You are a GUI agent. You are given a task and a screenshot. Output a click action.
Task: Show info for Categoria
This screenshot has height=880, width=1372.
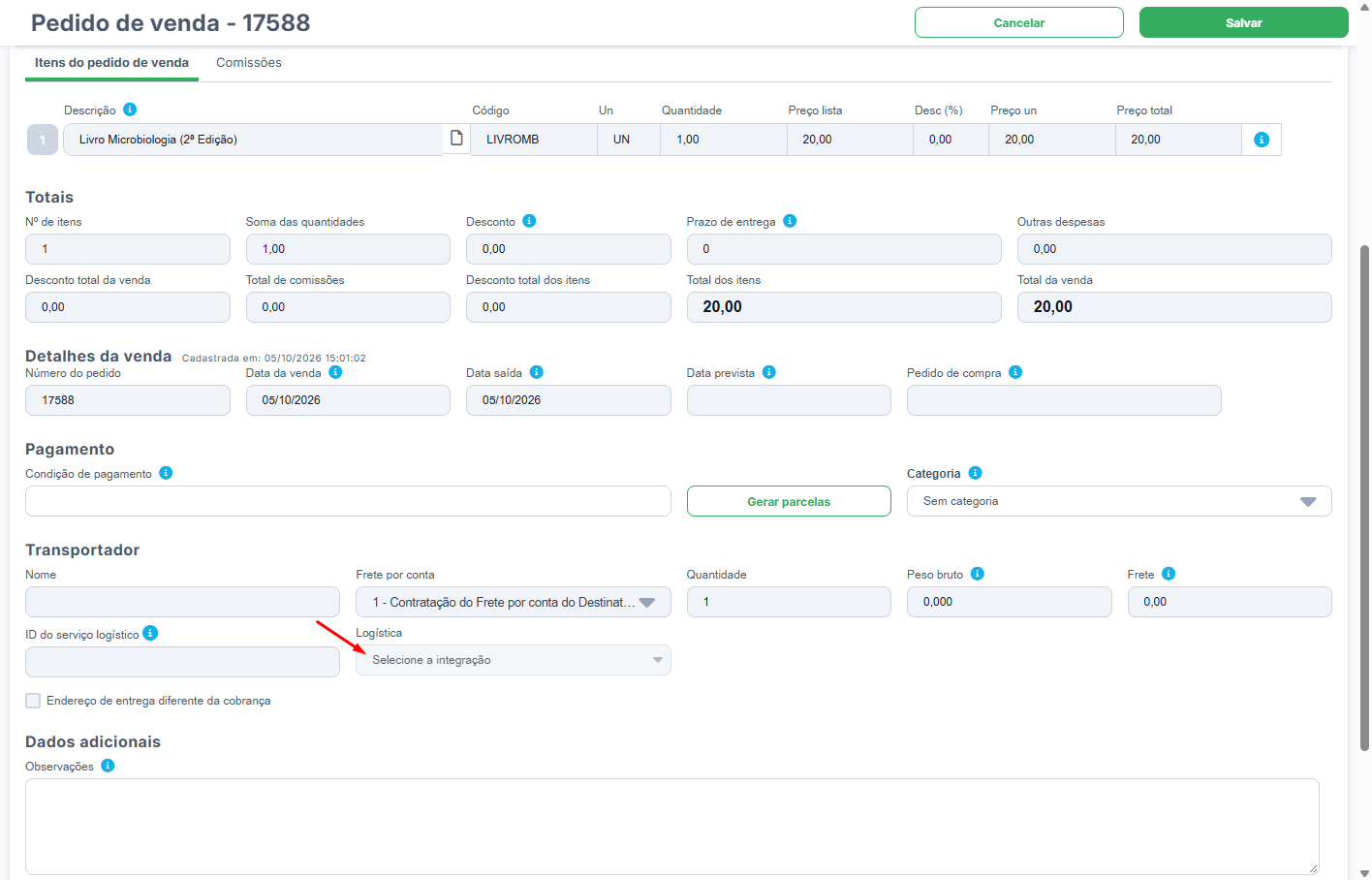pos(976,473)
